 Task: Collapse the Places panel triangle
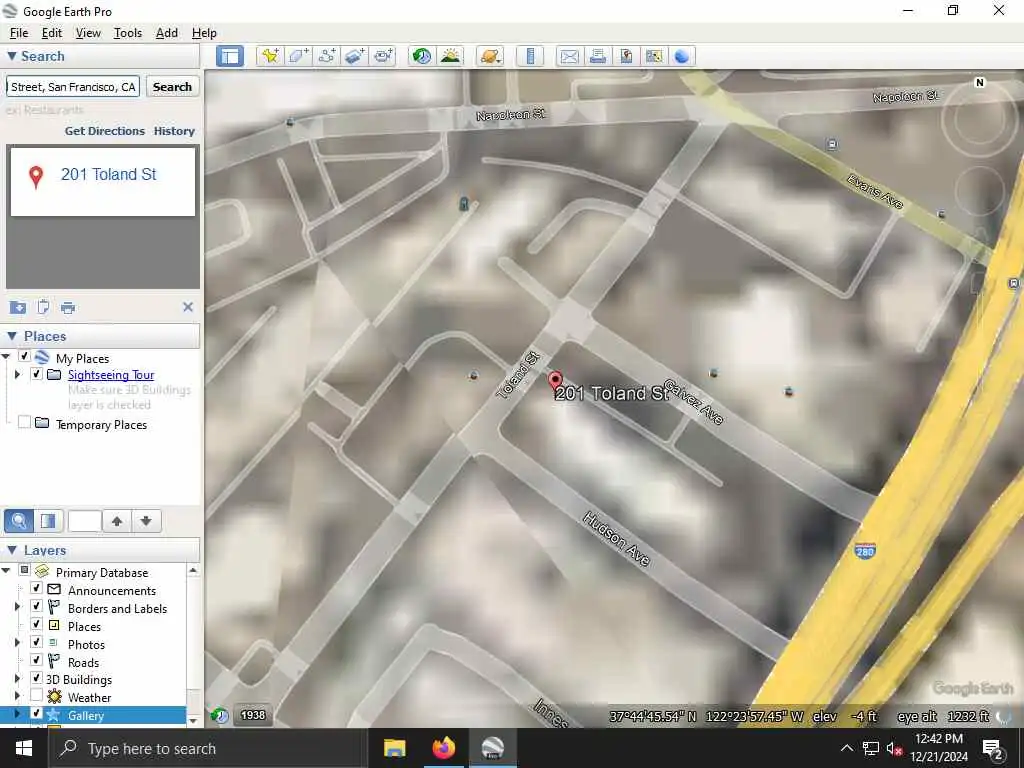11,336
